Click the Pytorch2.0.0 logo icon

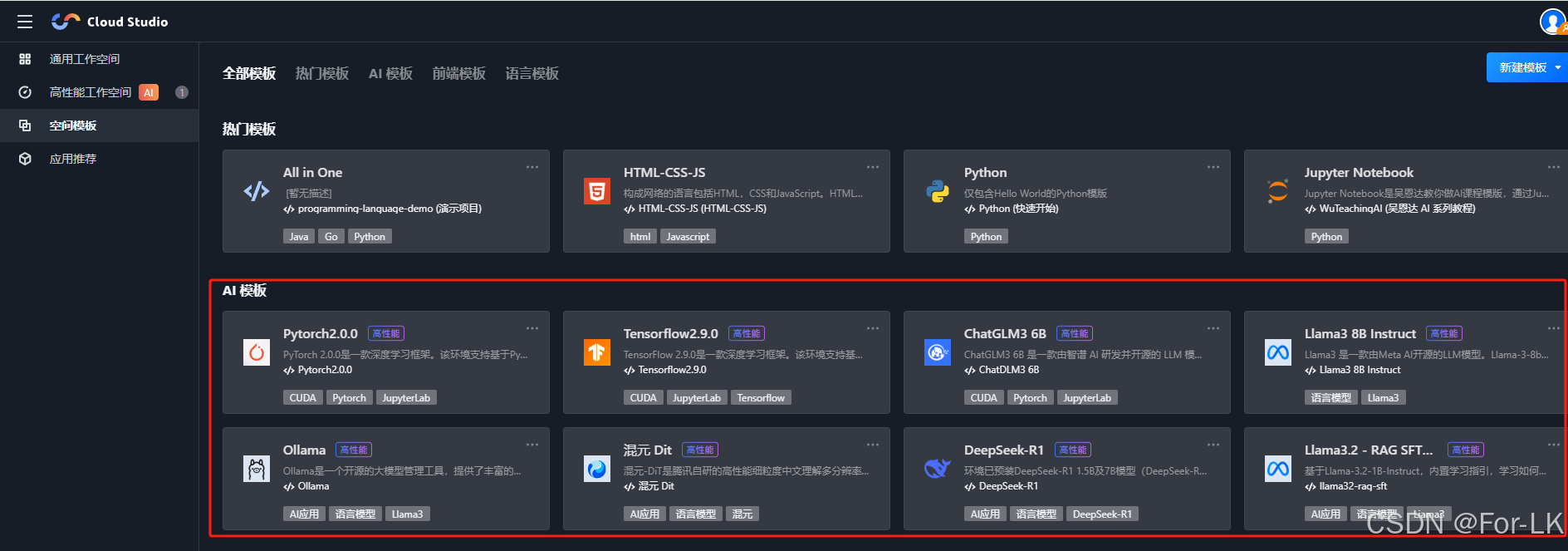click(x=257, y=352)
